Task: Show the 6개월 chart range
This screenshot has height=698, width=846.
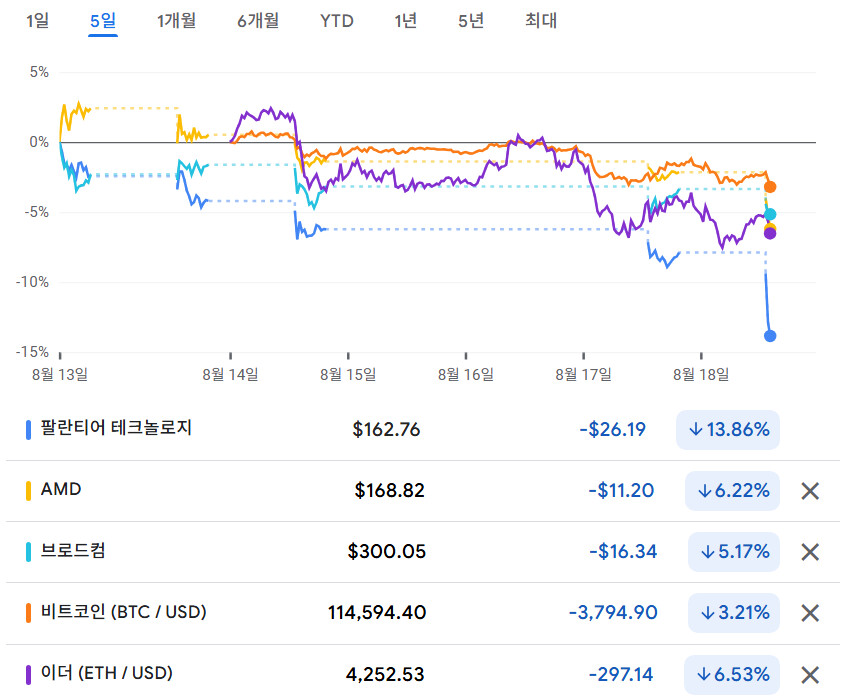Action: (x=258, y=21)
